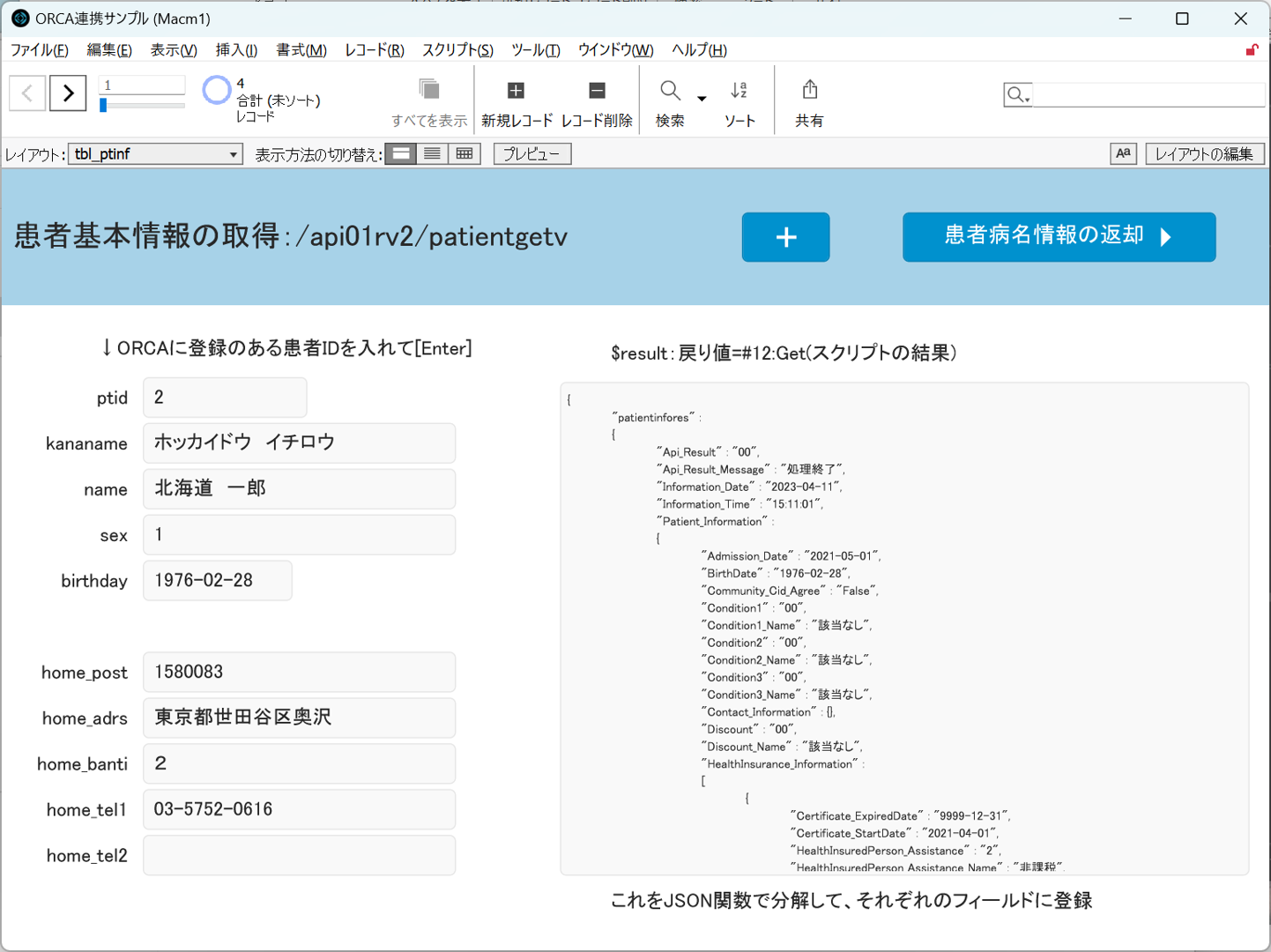Click the $result 戻り値 label text

[784, 353]
